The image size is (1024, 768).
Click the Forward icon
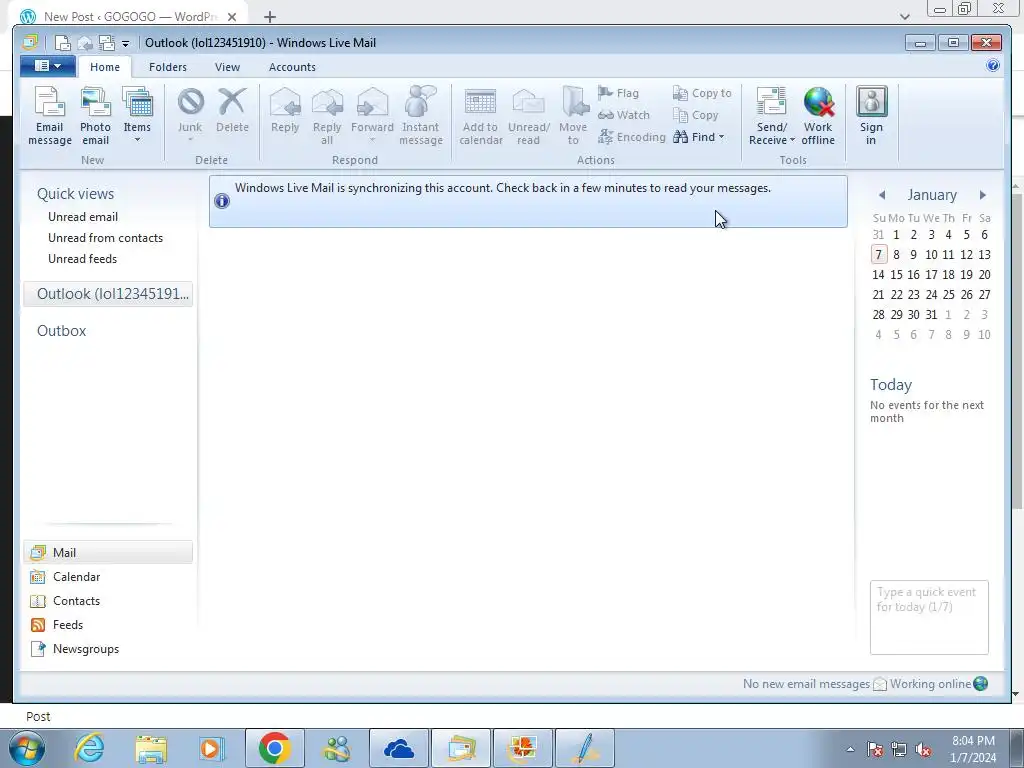372,116
